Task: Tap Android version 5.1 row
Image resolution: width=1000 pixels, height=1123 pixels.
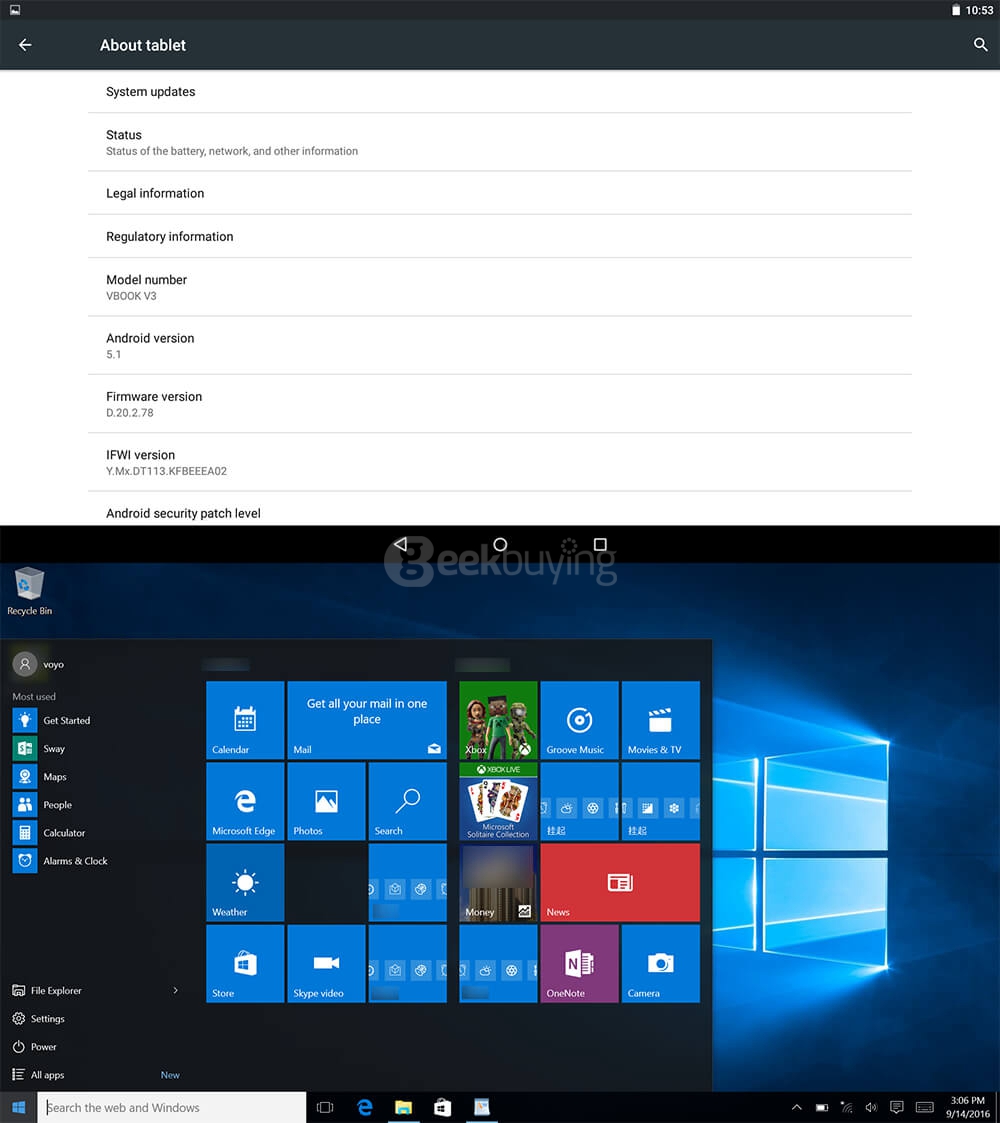Action: [x=500, y=345]
